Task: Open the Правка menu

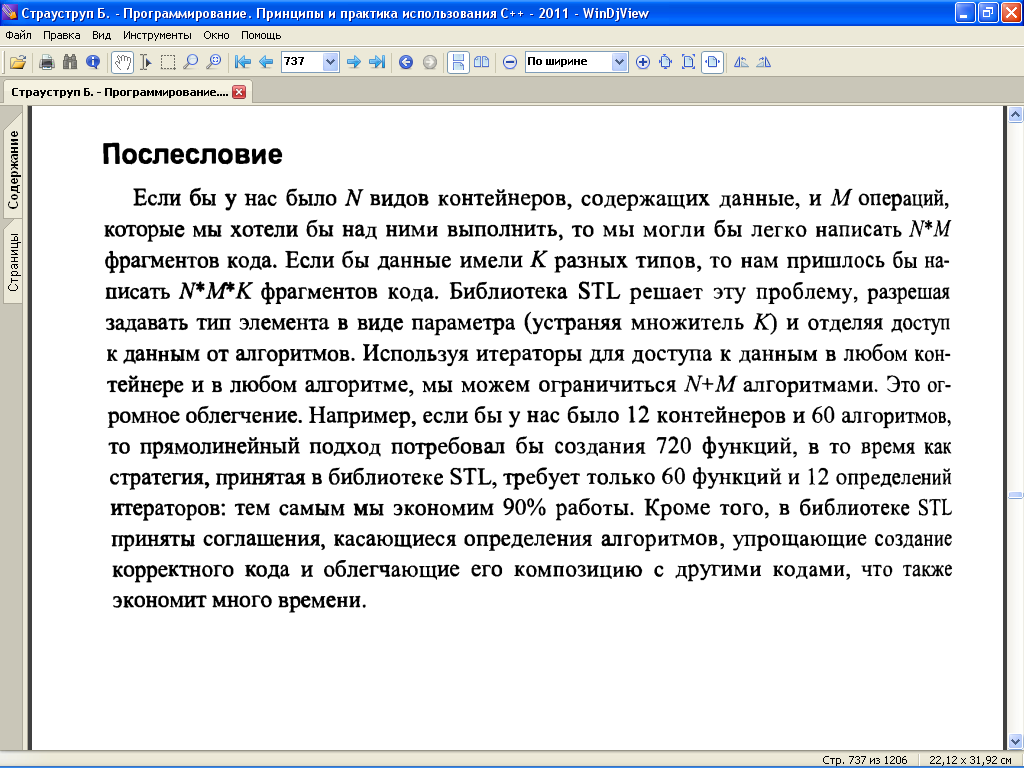Action: point(61,34)
